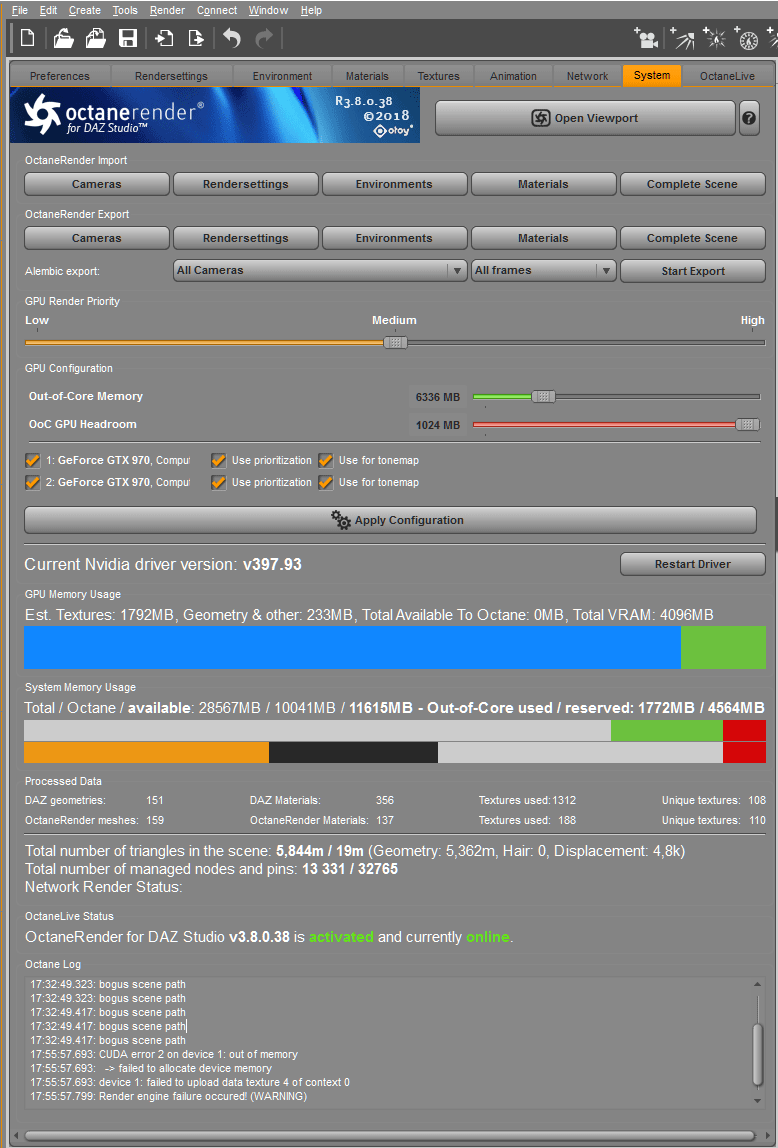Screen dimensions: 778x1148
Task: Click the Open file folder icon
Action: [x=63, y=38]
